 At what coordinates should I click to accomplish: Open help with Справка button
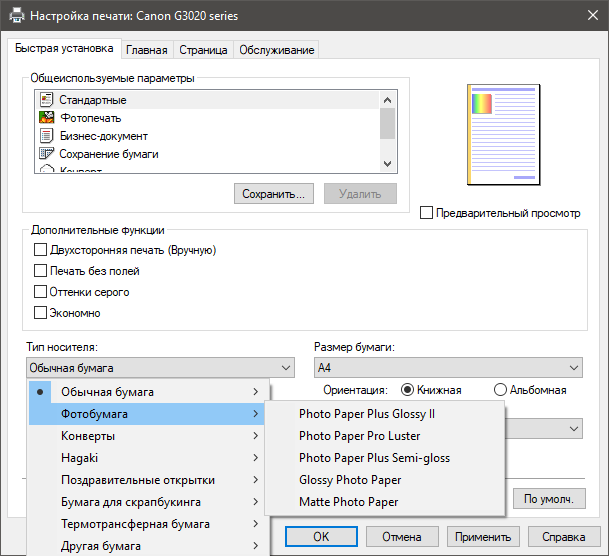[564, 537]
